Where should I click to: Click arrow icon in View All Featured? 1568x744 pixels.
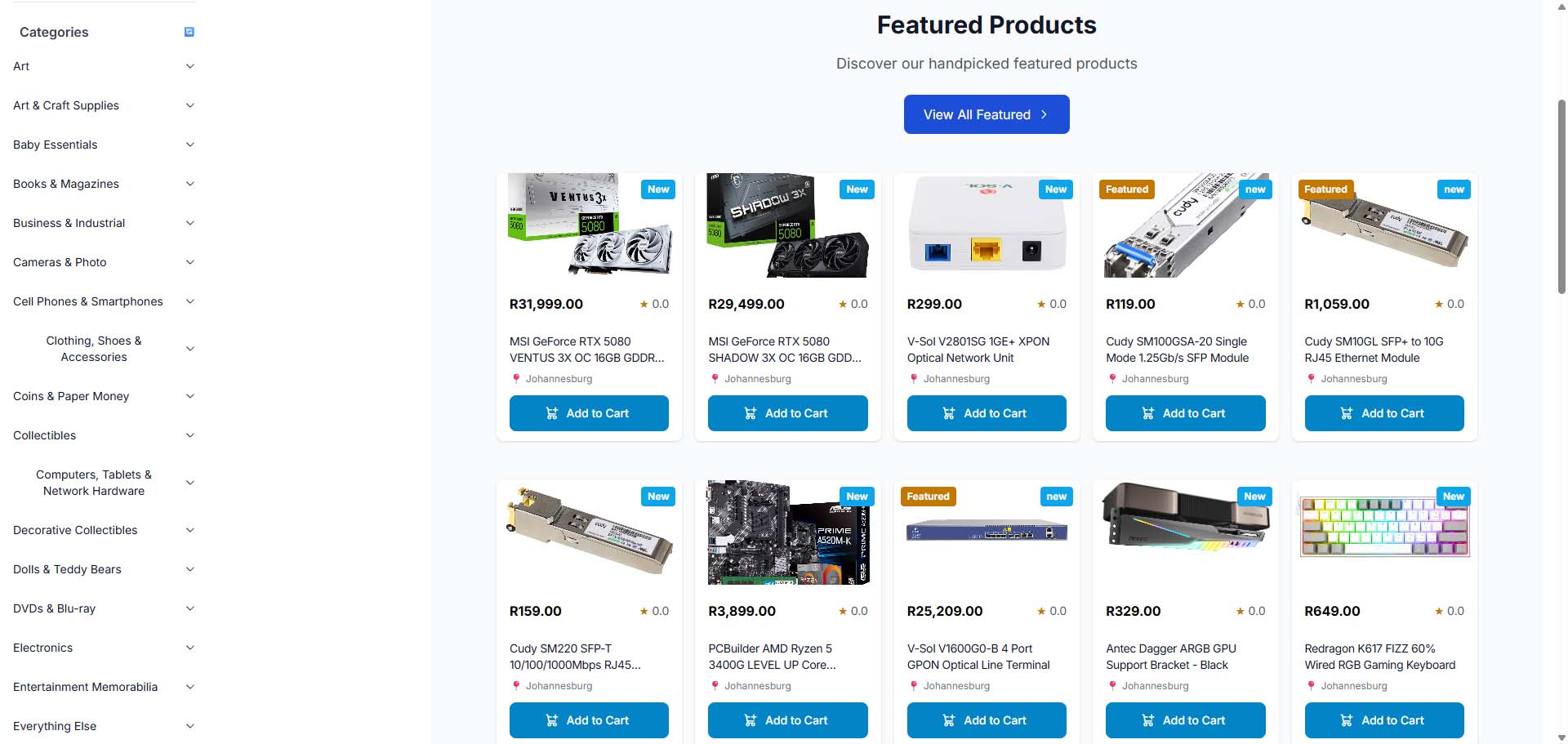point(1044,115)
